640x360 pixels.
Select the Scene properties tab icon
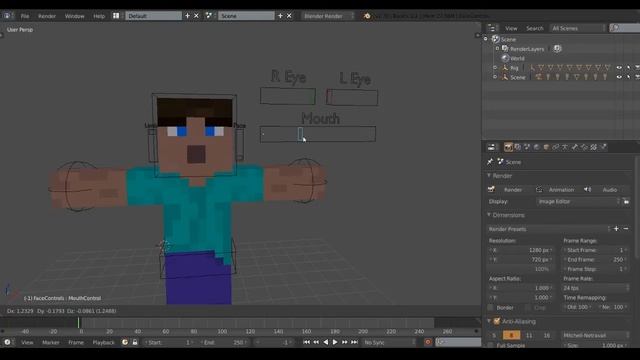point(527,147)
